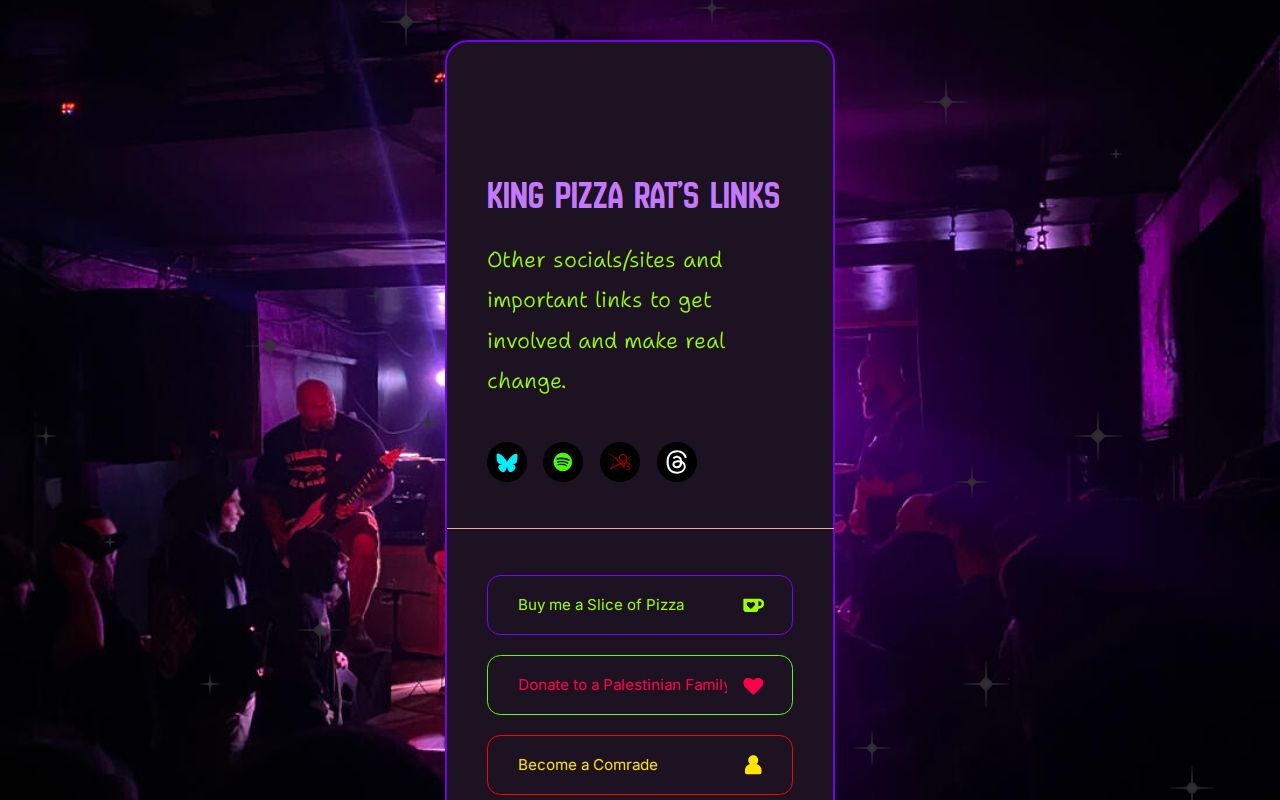1280x800 pixels.
Task: Visit the red AO3 profile icon
Action: [x=620, y=462]
